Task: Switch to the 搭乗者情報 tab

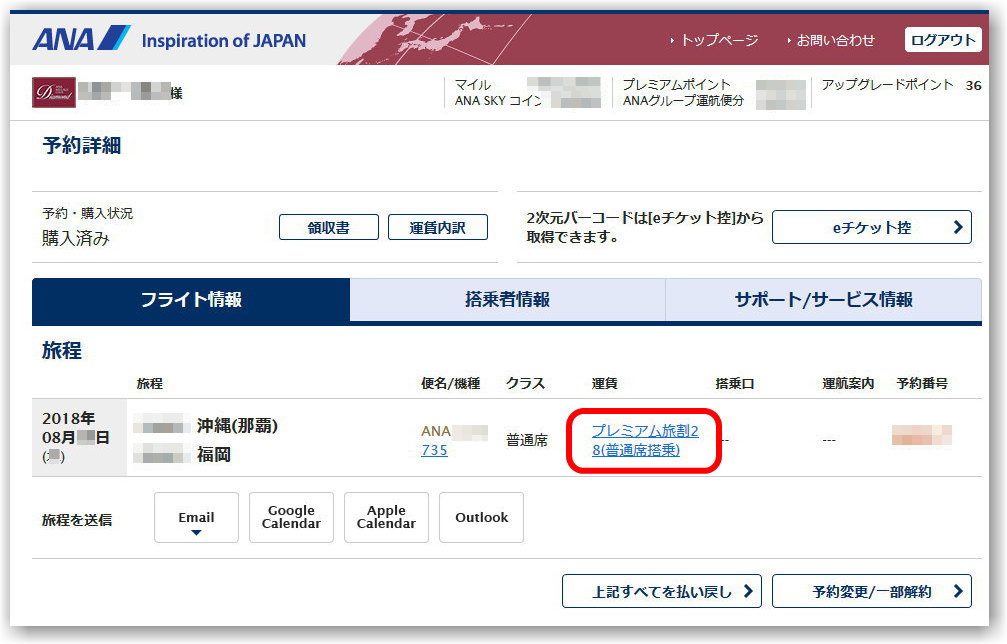Action: click(507, 300)
